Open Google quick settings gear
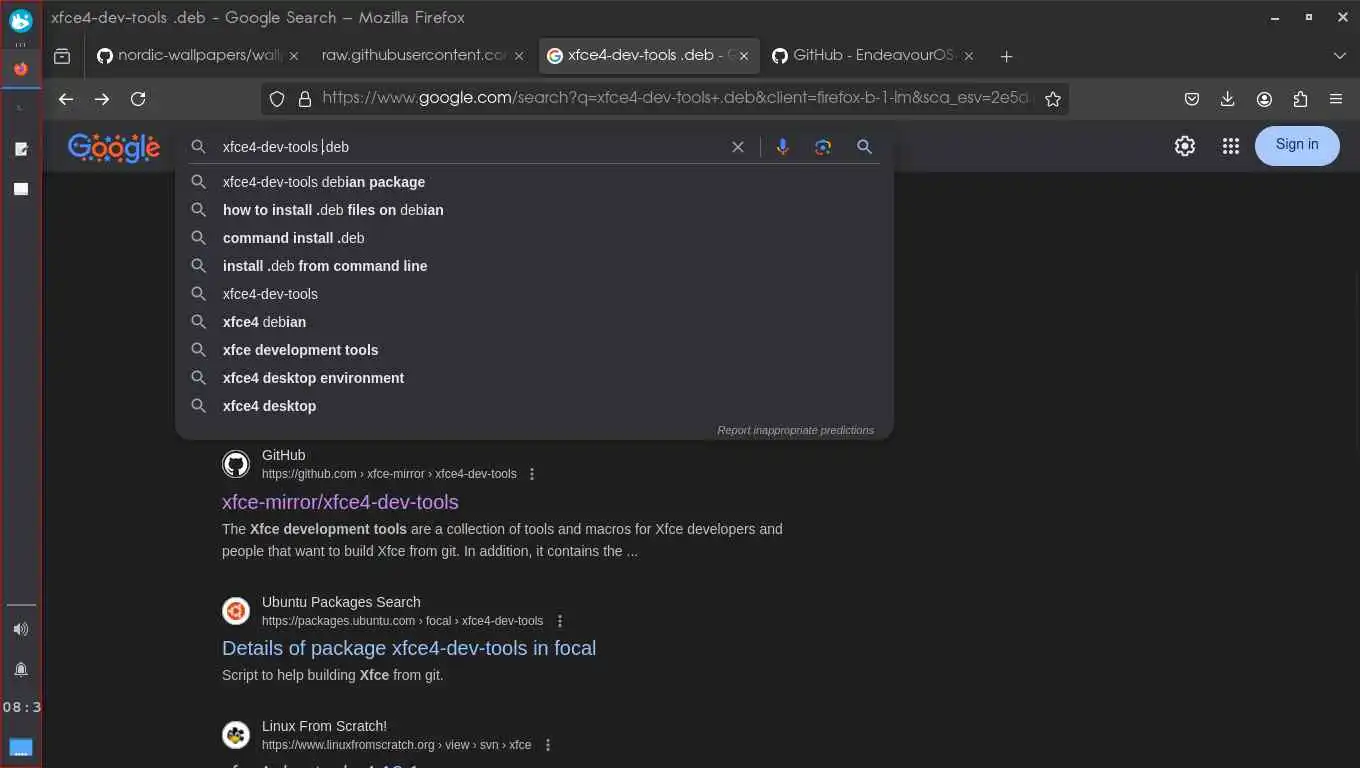Viewport: 1360px width, 768px height. (1185, 146)
